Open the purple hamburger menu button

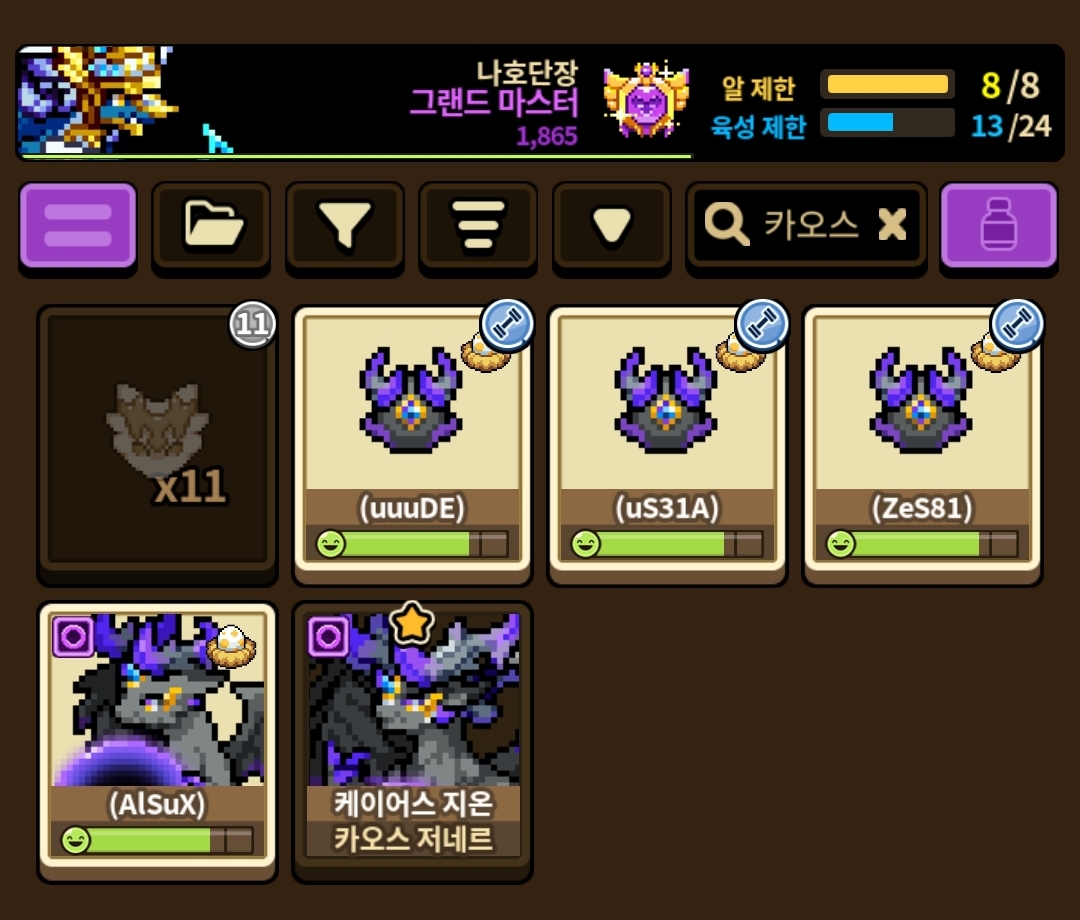click(x=78, y=225)
